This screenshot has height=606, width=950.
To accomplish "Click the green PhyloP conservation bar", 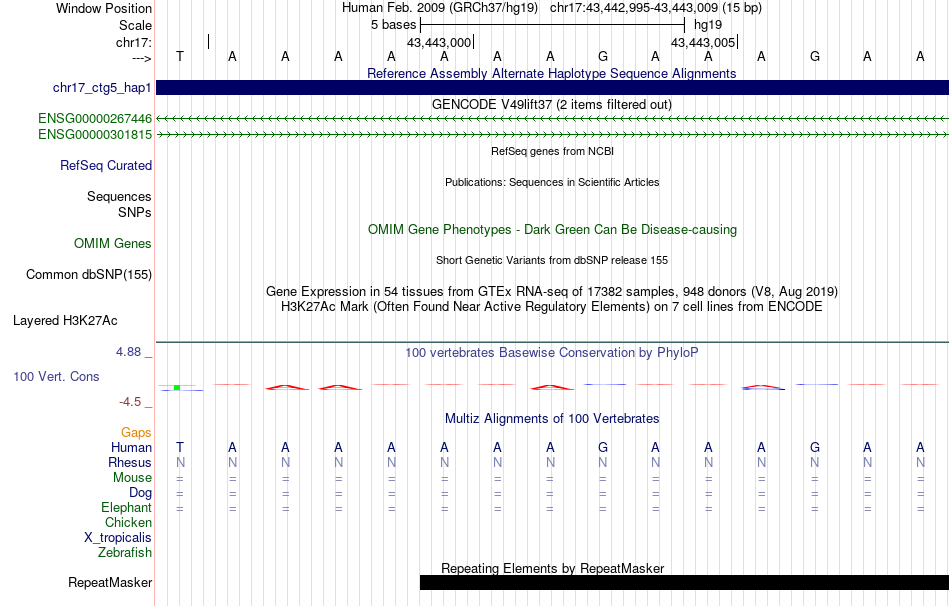I will [x=177, y=387].
